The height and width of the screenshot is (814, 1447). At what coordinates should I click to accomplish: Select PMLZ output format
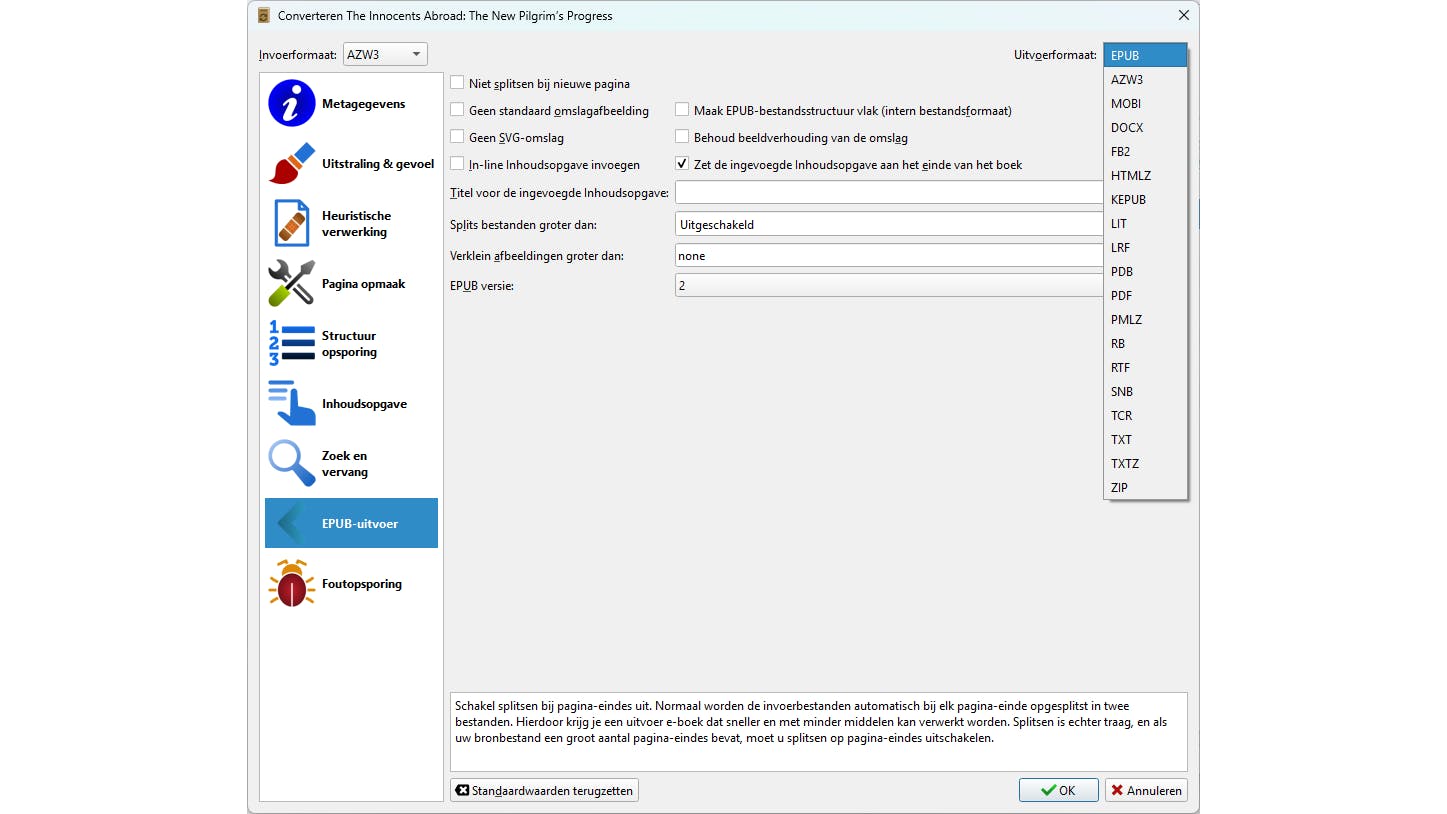[1145, 320]
